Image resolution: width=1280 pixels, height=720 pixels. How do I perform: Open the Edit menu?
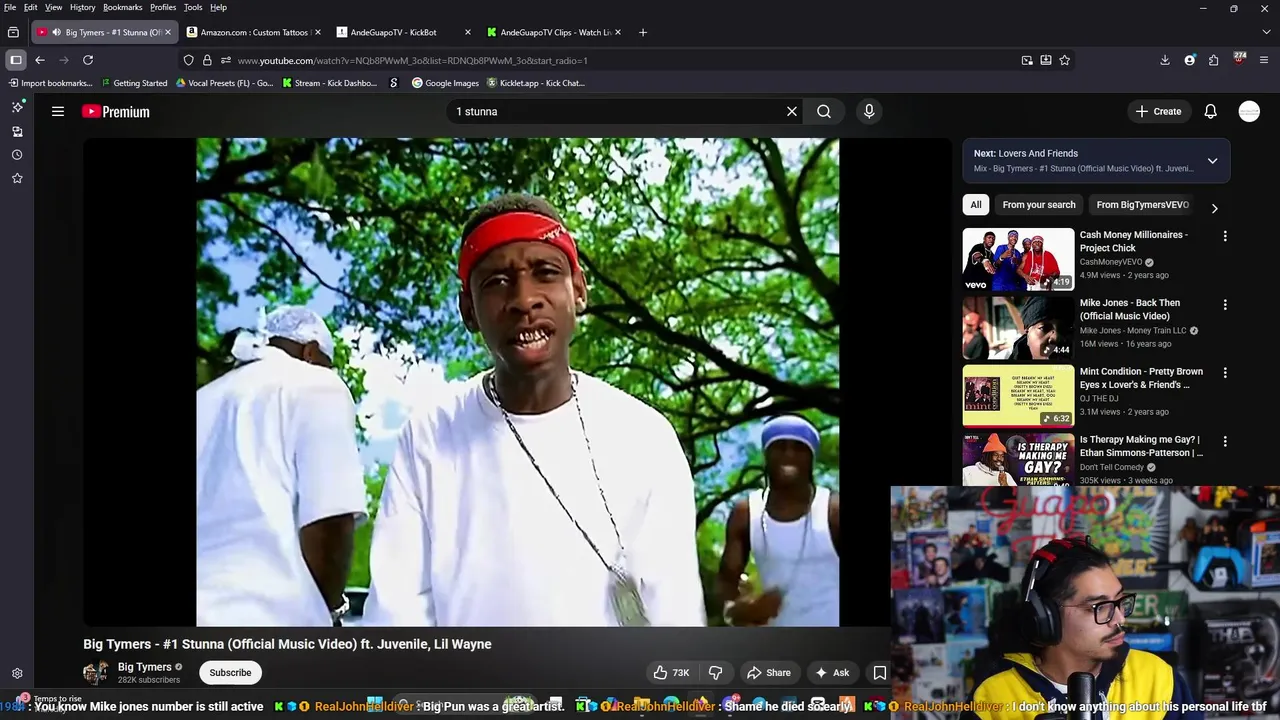[x=31, y=7]
